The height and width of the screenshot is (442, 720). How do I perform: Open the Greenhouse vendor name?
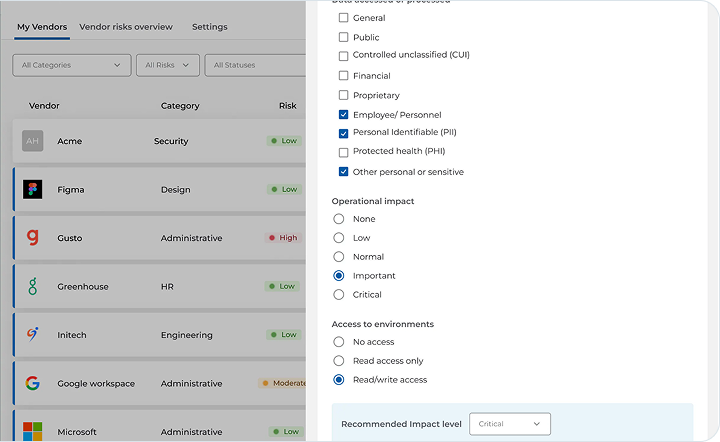[83, 286]
